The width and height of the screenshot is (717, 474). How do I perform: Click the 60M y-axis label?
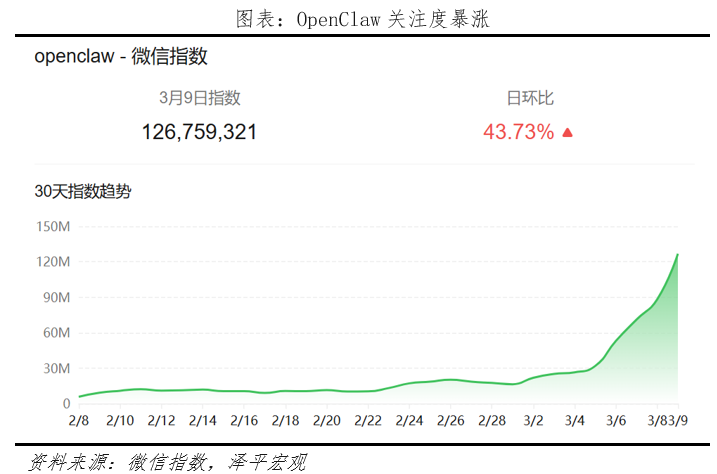(x=55, y=333)
